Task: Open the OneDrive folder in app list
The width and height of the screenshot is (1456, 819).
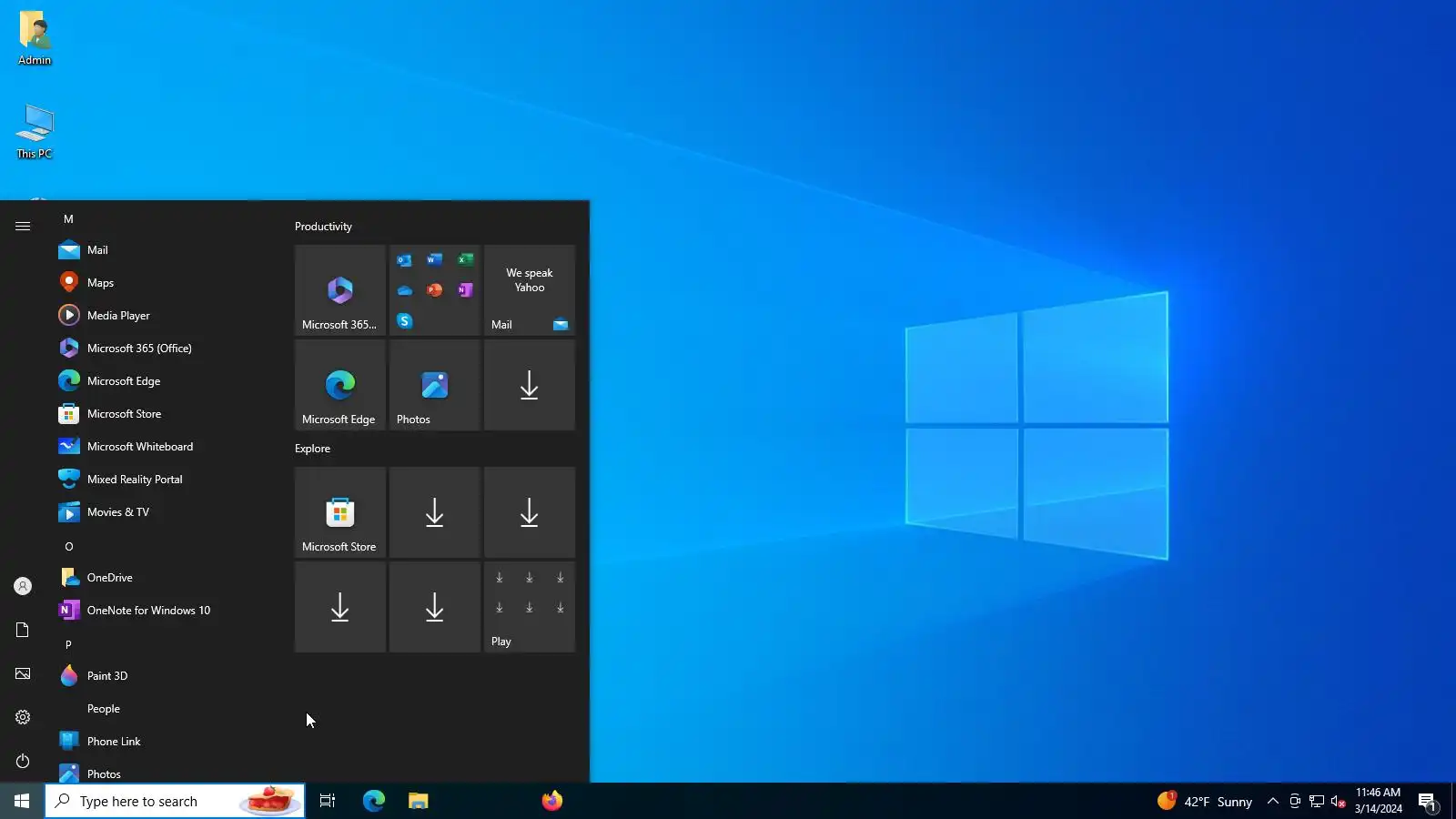Action: tap(164, 578)
